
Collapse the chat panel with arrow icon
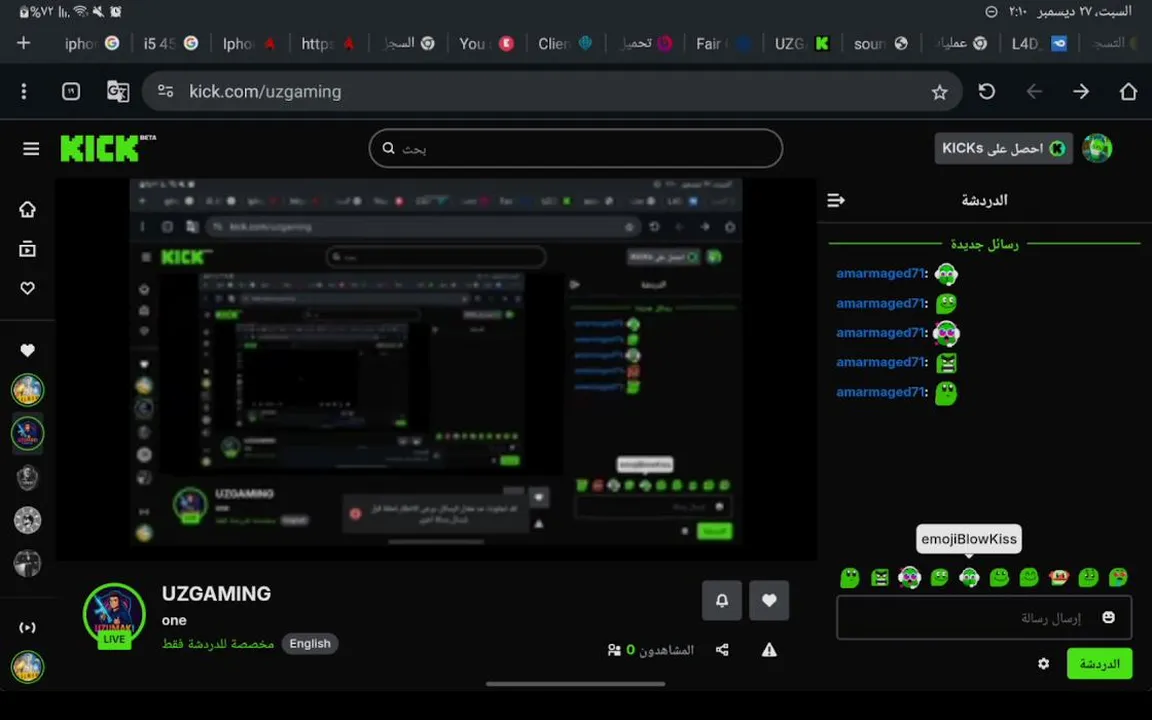pos(836,200)
